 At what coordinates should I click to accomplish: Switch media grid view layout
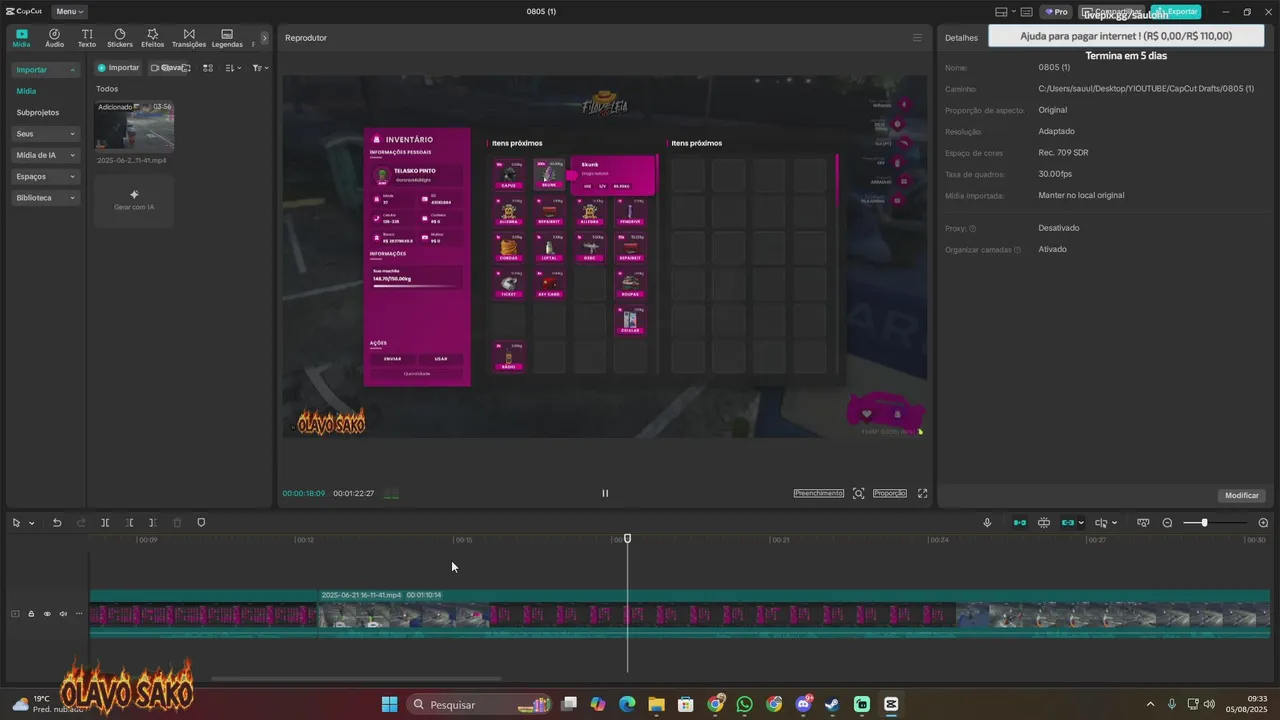pyautogui.click(x=208, y=68)
